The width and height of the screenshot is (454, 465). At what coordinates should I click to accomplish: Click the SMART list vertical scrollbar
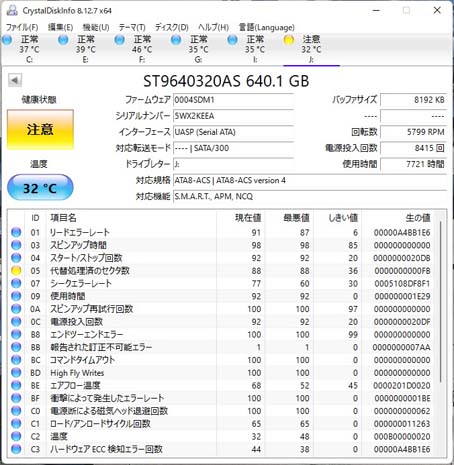[441, 301]
